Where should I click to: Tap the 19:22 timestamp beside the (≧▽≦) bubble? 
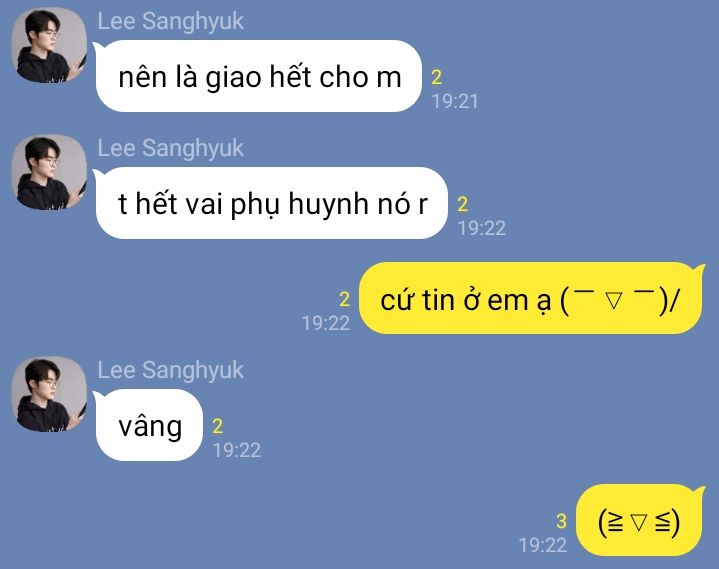click(543, 545)
